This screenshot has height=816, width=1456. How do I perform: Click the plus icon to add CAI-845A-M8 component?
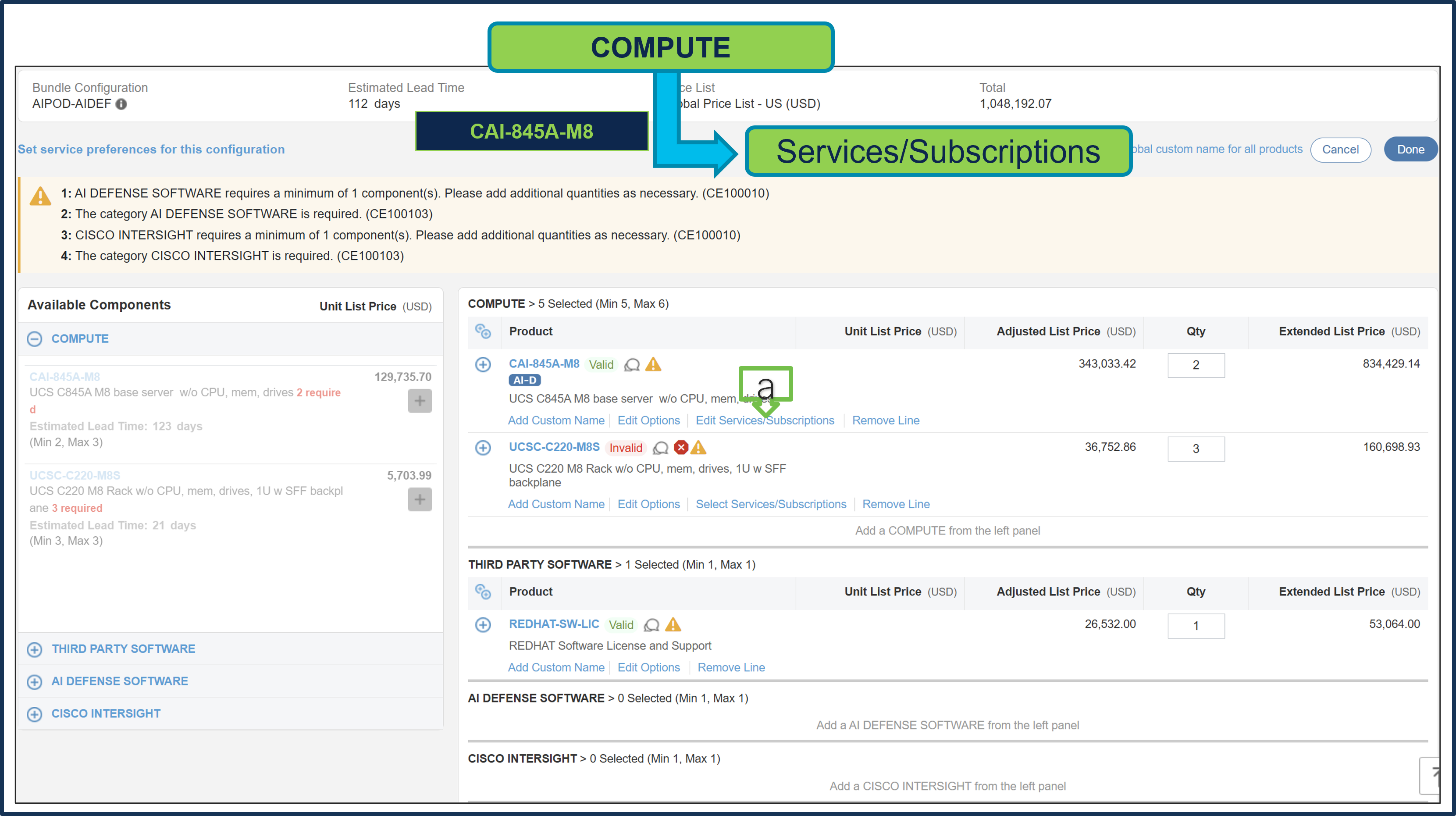coord(420,401)
